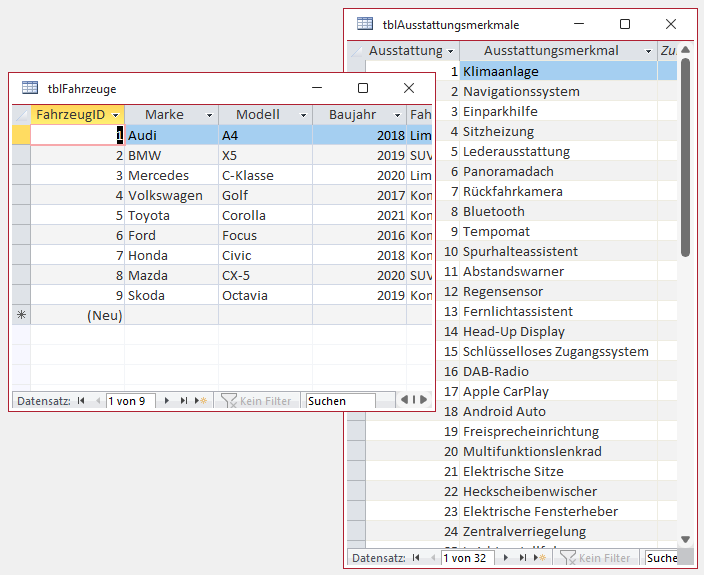Create new record in tblFahrzeuge navigation bar
This screenshot has width=704, height=575.
click(201, 401)
